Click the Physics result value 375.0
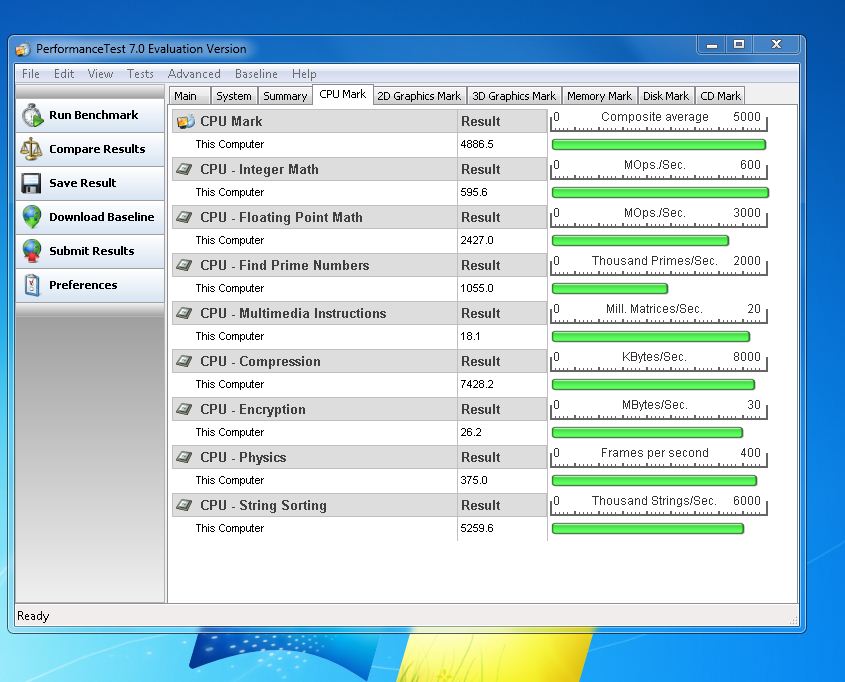 474,480
